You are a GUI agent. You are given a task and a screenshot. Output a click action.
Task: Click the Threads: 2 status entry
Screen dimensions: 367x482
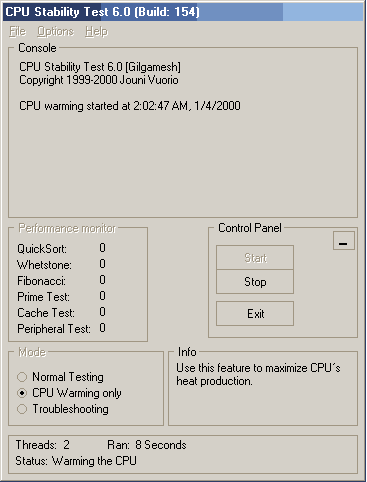[x=43, y=445]
